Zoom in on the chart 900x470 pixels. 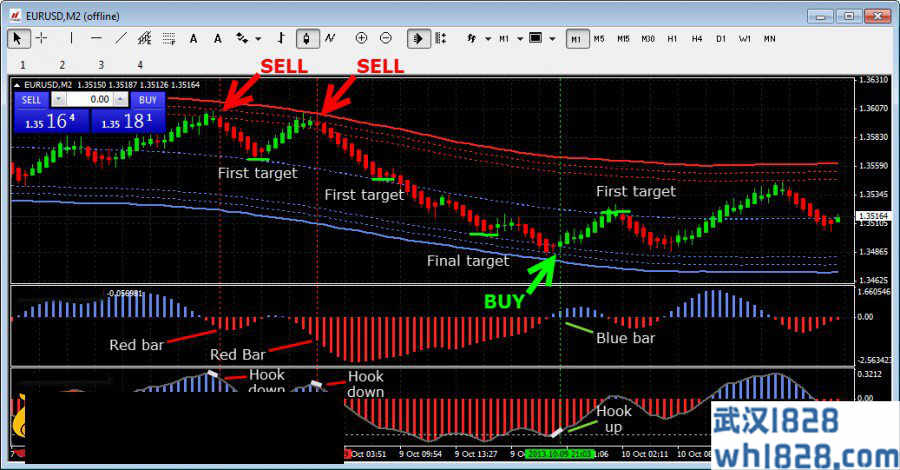pos(360,38)
